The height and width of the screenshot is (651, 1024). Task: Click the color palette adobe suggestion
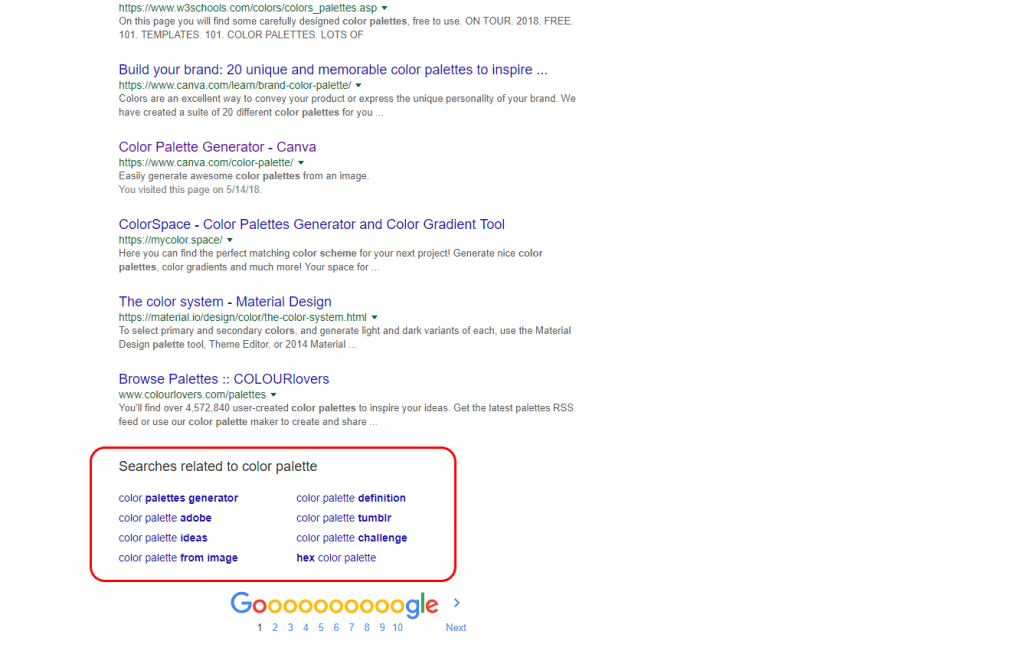(164, 517)
